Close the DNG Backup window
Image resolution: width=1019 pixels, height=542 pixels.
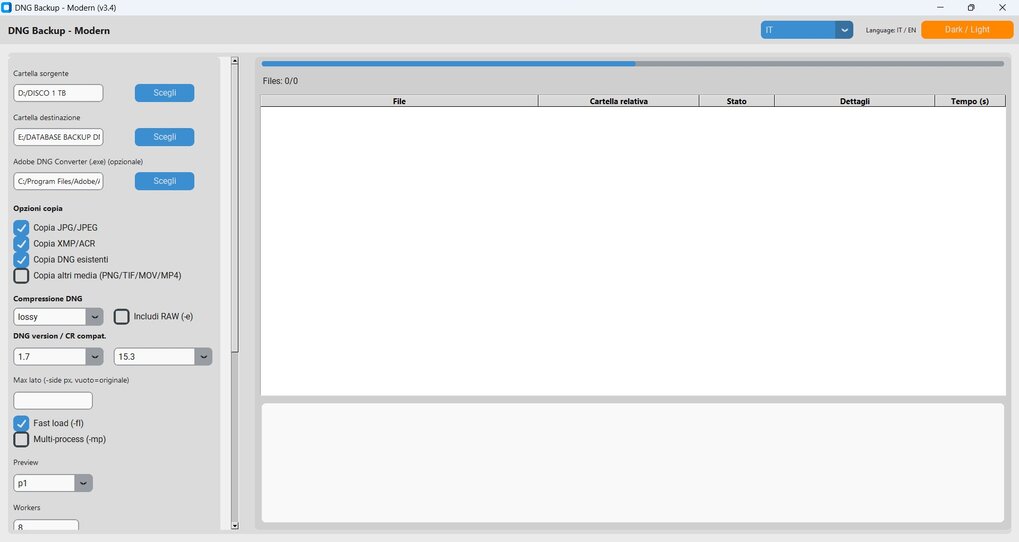1002,8
